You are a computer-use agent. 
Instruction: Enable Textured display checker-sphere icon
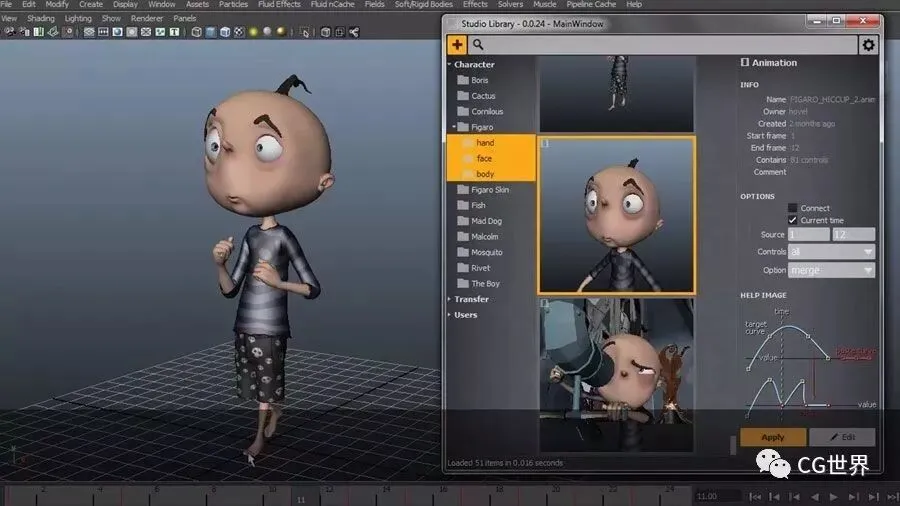click(239, 32)
